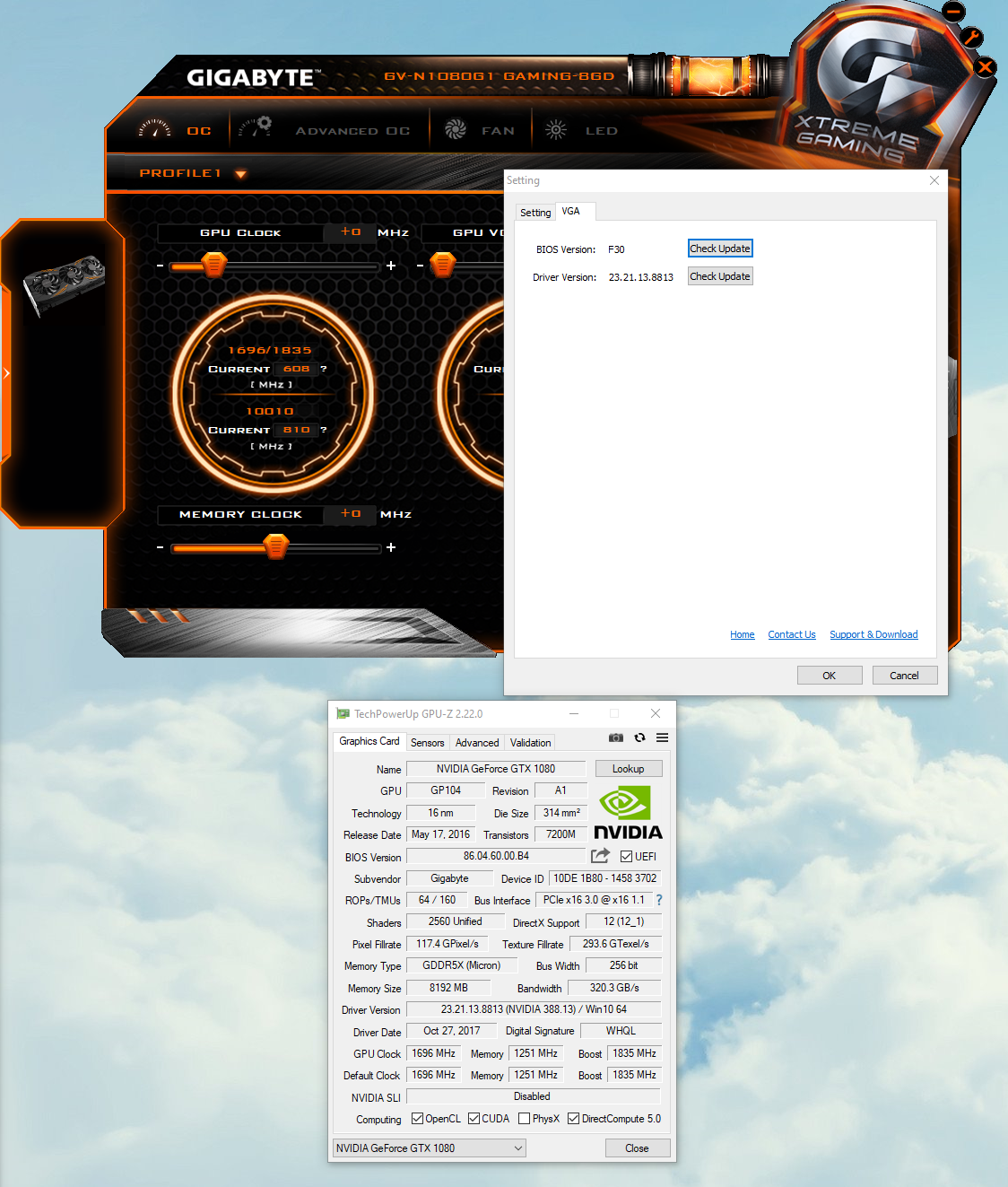Click the Subvendor Gigabyte field

pyautogui.click(x=449, y=878)
